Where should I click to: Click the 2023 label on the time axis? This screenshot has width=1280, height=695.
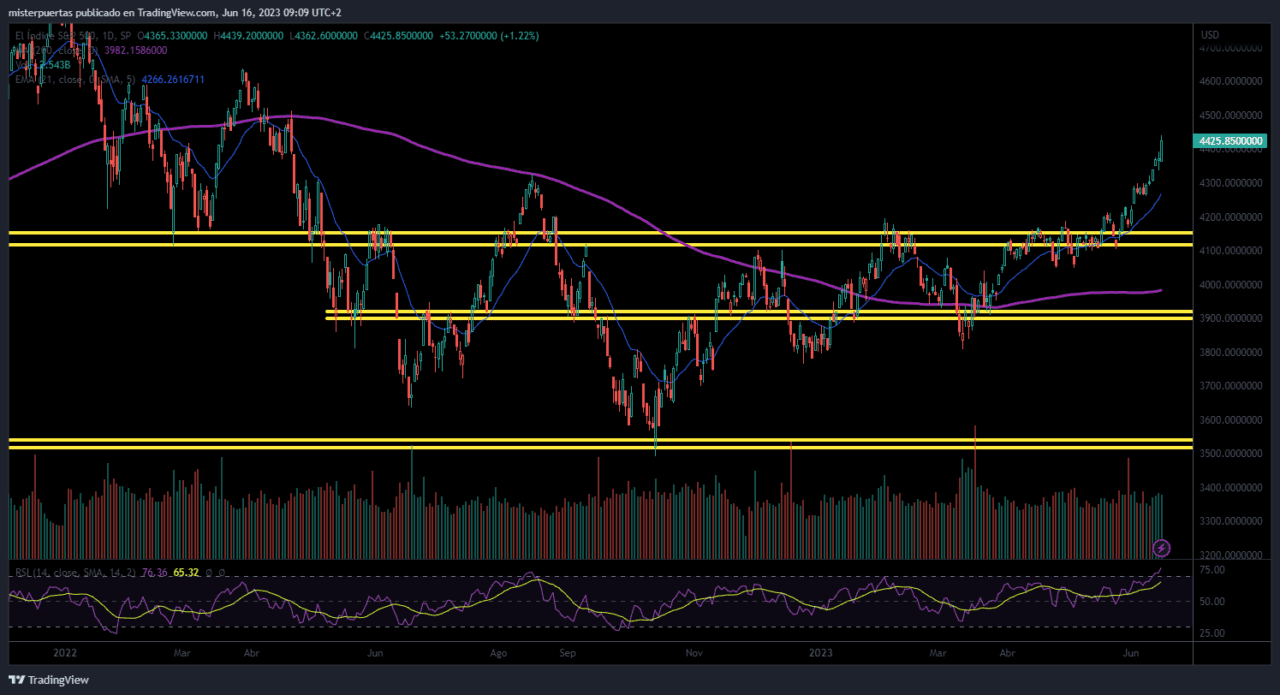(821, 653)
